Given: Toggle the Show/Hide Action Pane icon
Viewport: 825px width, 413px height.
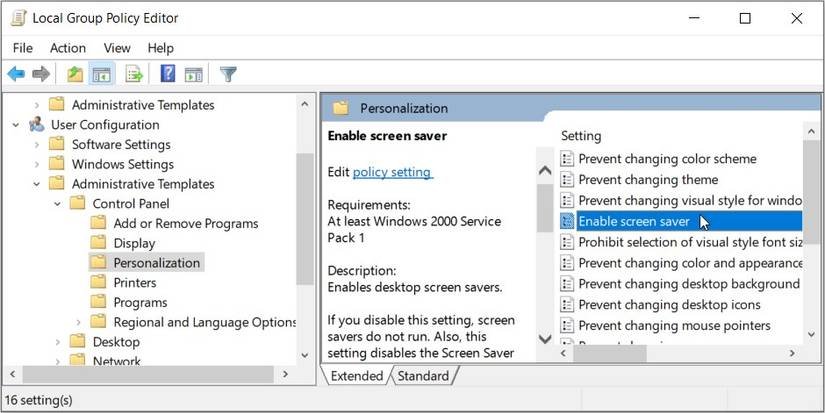Looking at the screenshot, I should 194,74.
